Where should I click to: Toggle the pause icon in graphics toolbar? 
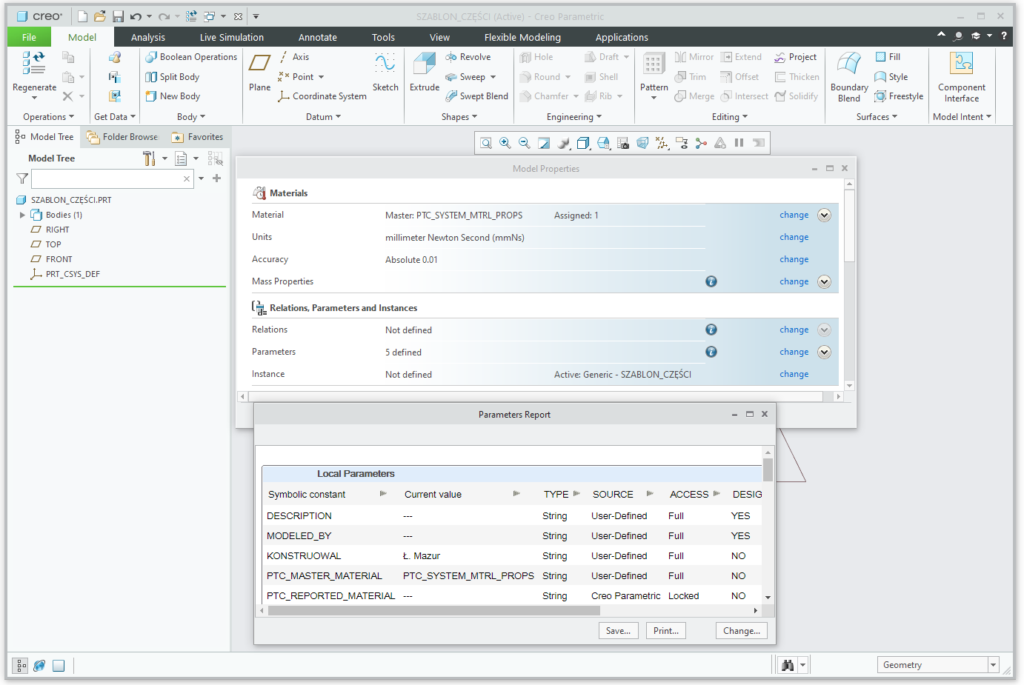tap(739, 143)
